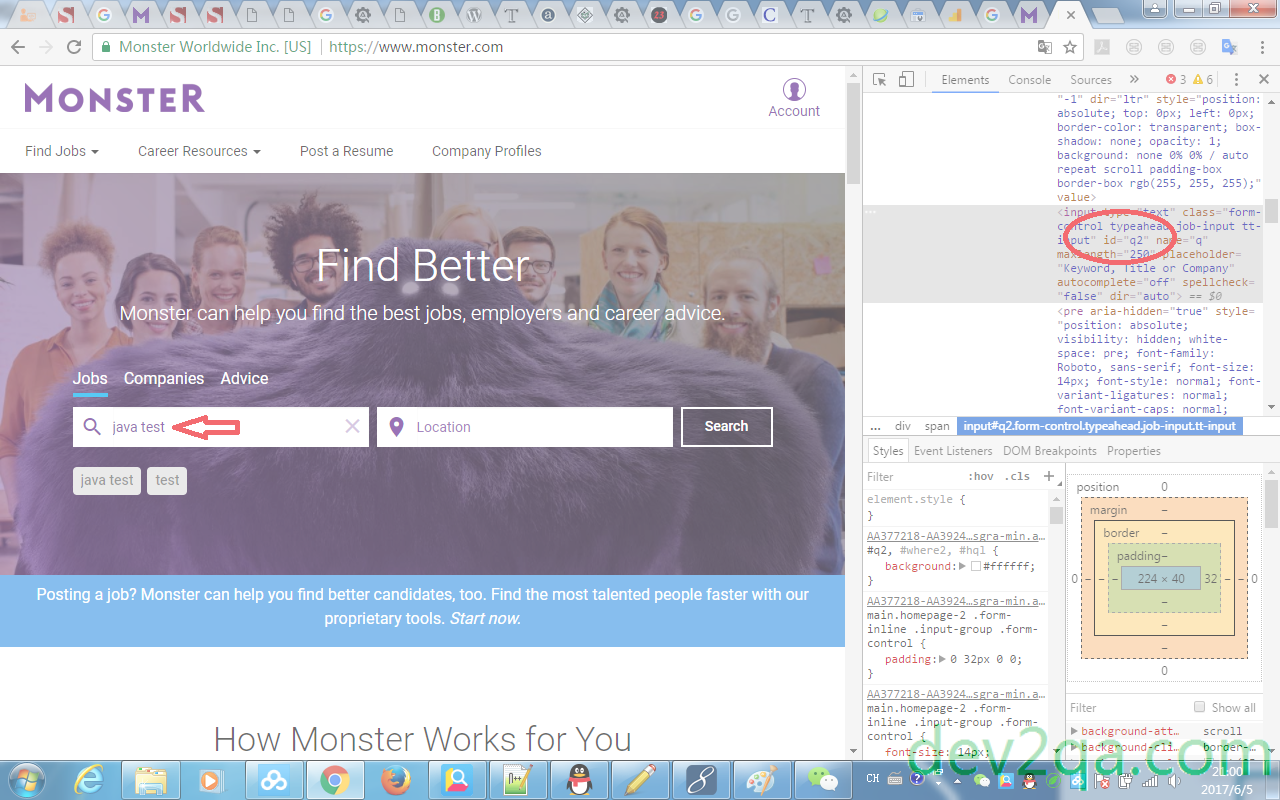Add a new style rule with the plus icon
This screenshot has width=1280, height=800.
[1048, 476]
